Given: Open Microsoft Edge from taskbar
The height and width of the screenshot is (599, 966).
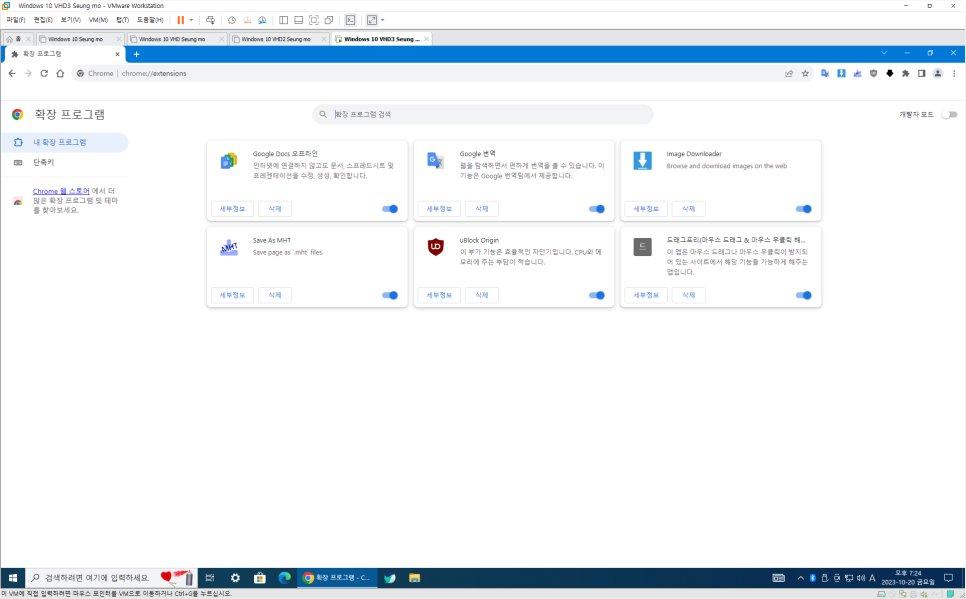Looking at the screenshot, I should click(285, 578).
